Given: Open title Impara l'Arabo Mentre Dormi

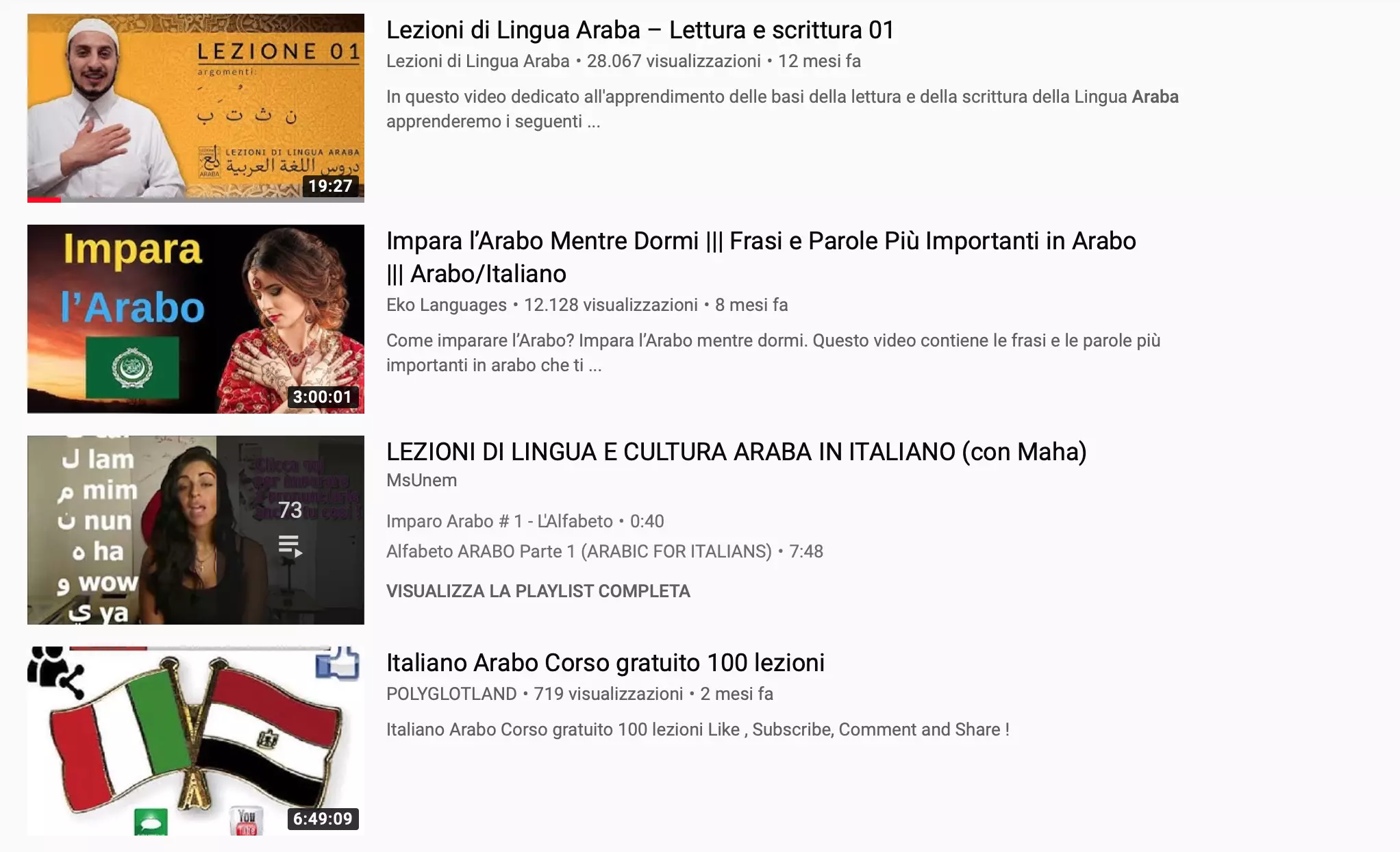Looking at the screenshot, I should 761,258.
